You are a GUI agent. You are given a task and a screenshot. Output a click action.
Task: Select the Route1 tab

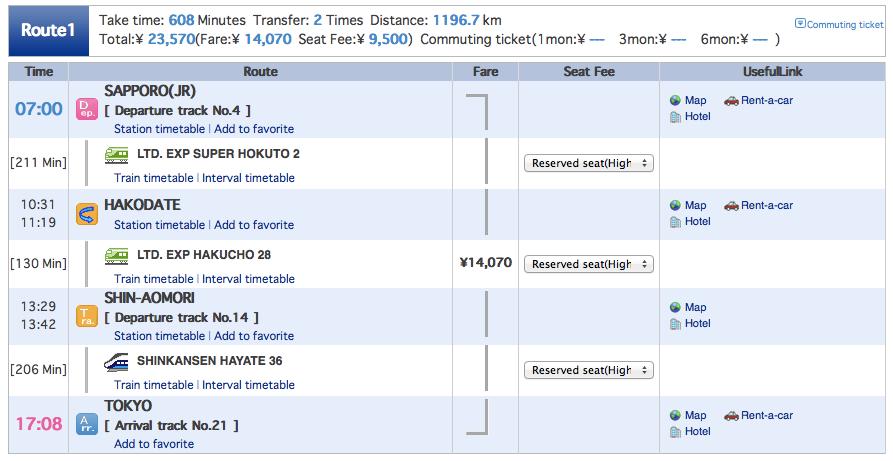click(x=50, y=31)
